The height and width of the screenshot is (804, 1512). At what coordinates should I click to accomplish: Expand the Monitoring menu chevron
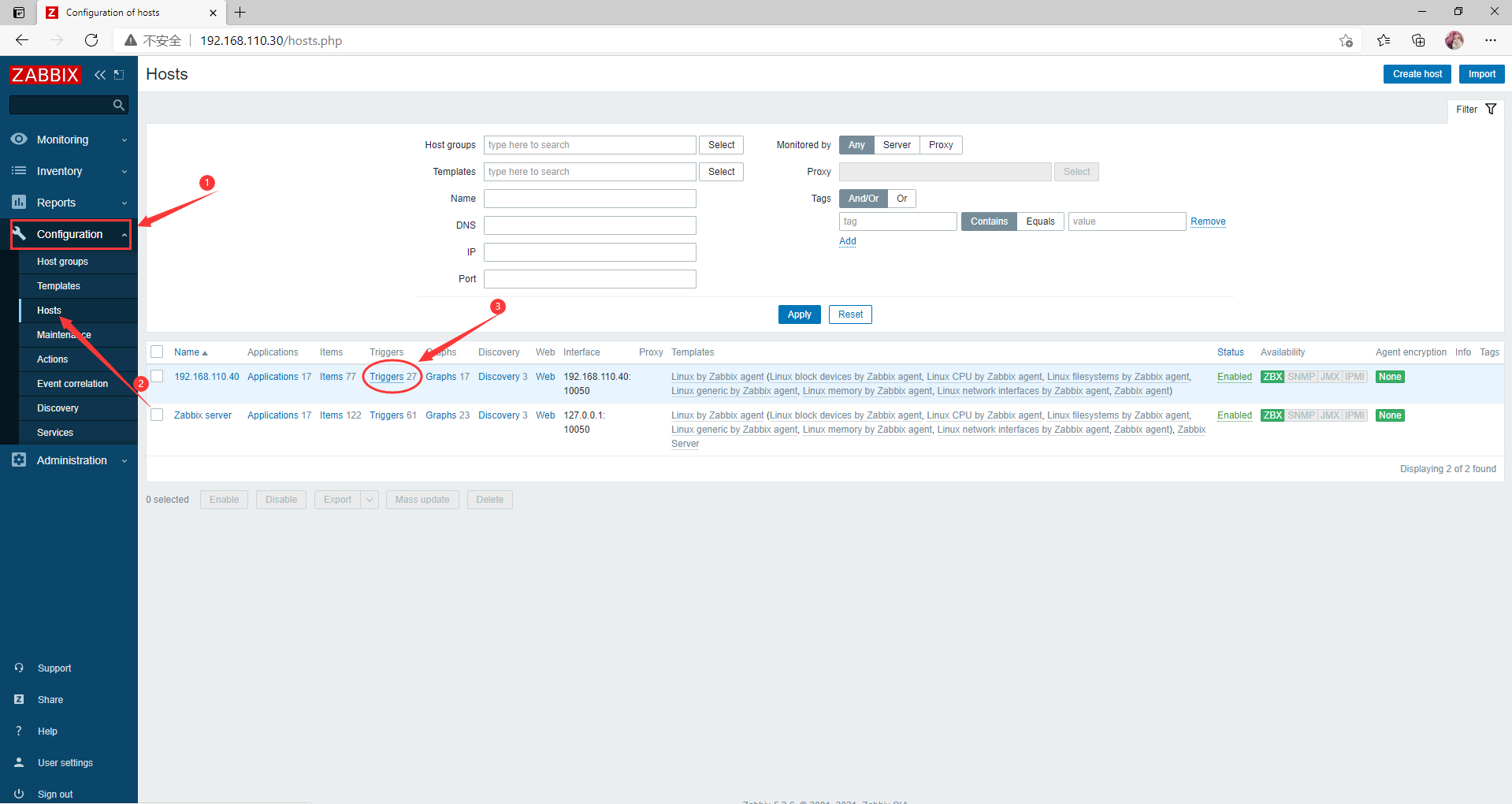[124, 140]
